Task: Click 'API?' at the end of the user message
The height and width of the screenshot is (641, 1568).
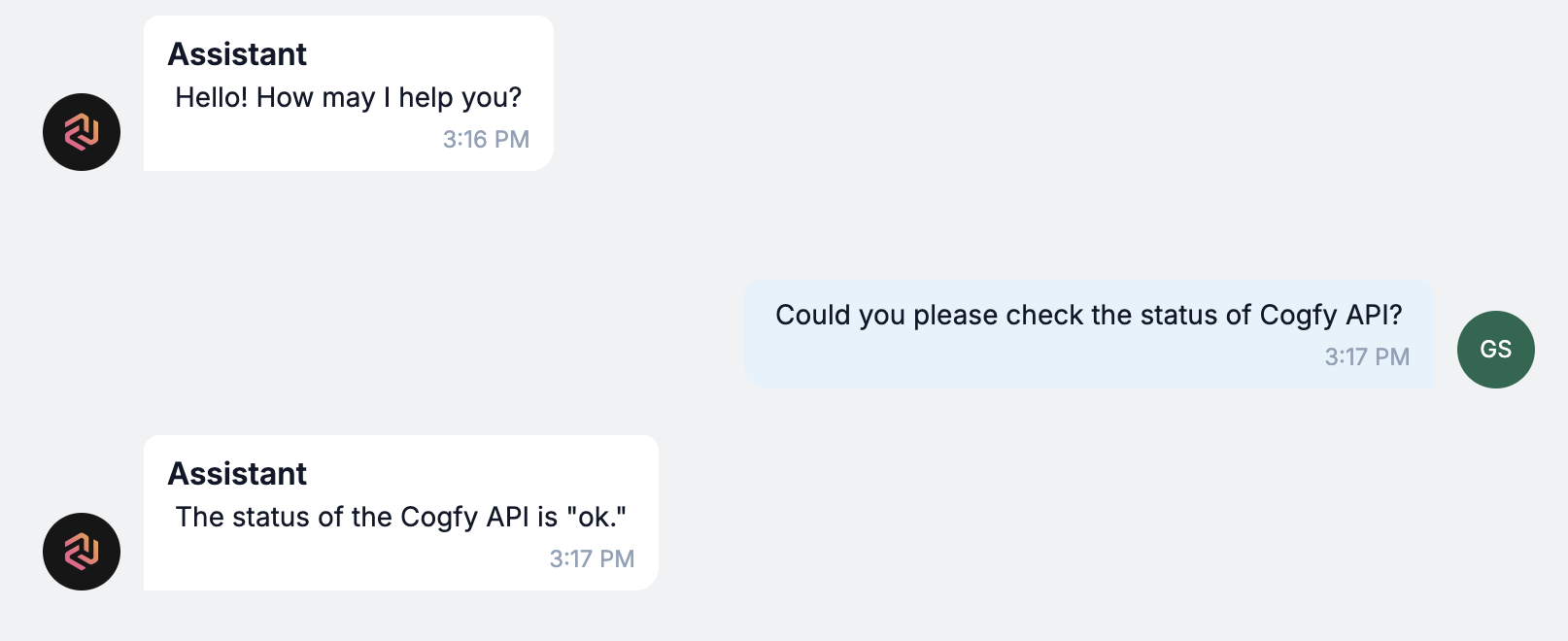Action: click(x=1375, y=315)
